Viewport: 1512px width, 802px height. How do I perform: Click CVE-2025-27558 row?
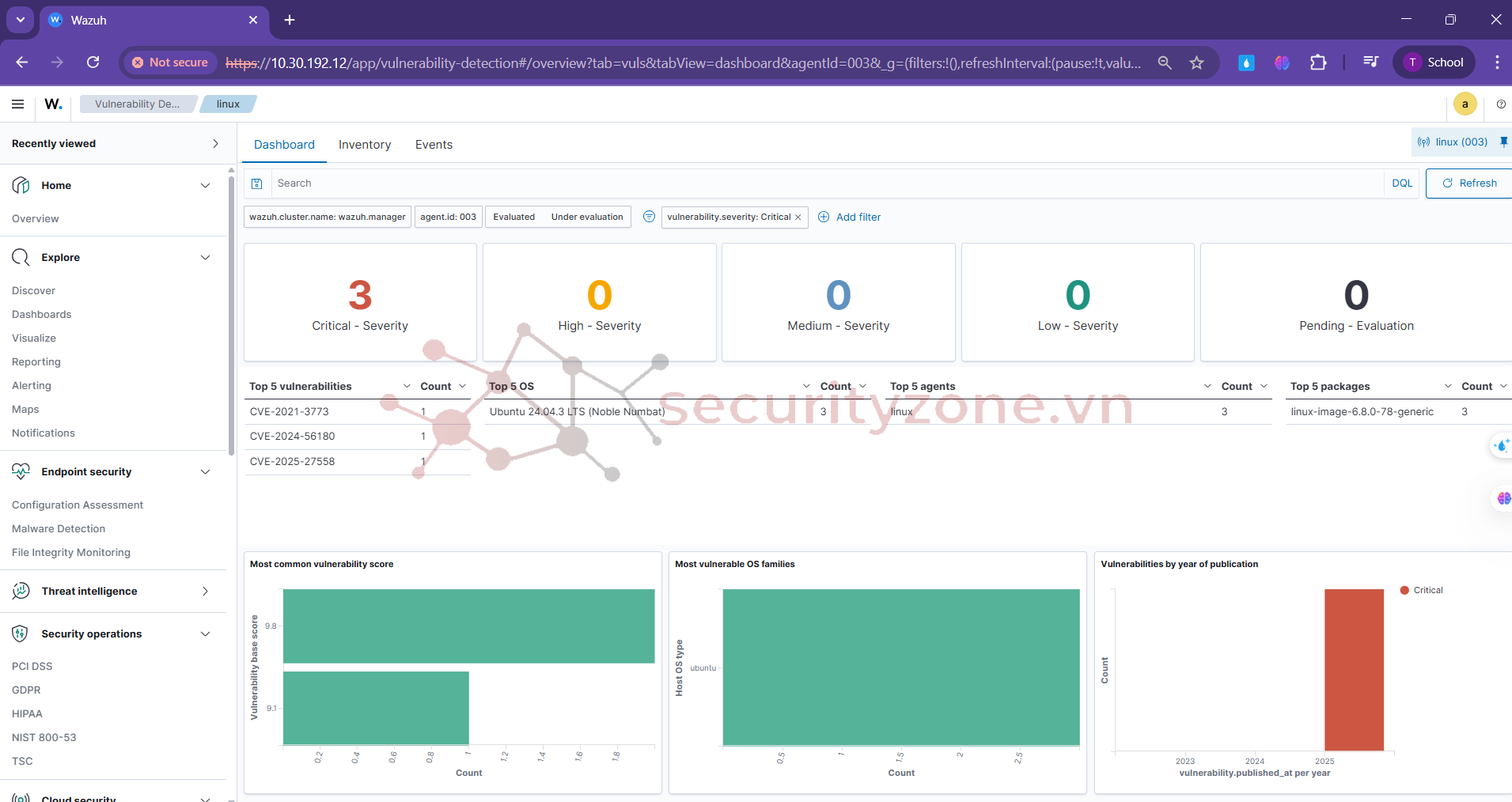pos(358,461)
